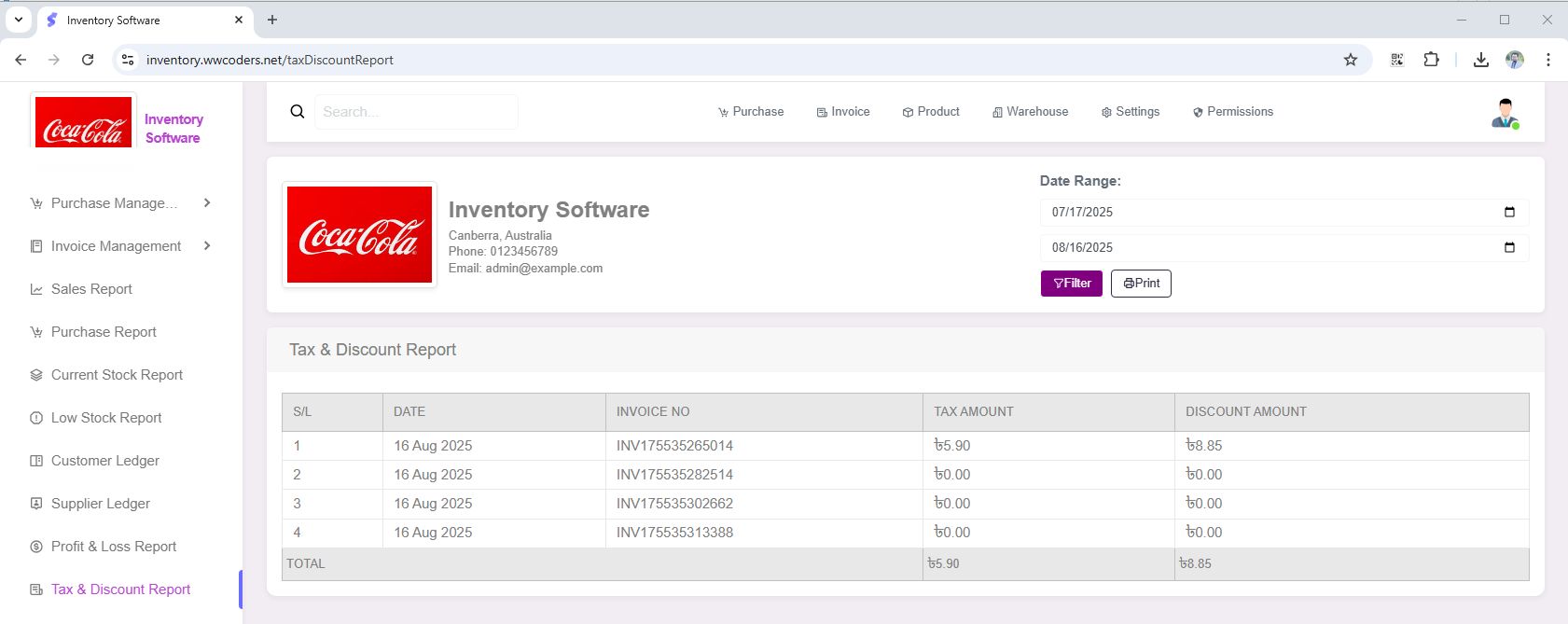Open the browser tab list dropdown
Screen dimensions: 1568x624
point(18,20)
